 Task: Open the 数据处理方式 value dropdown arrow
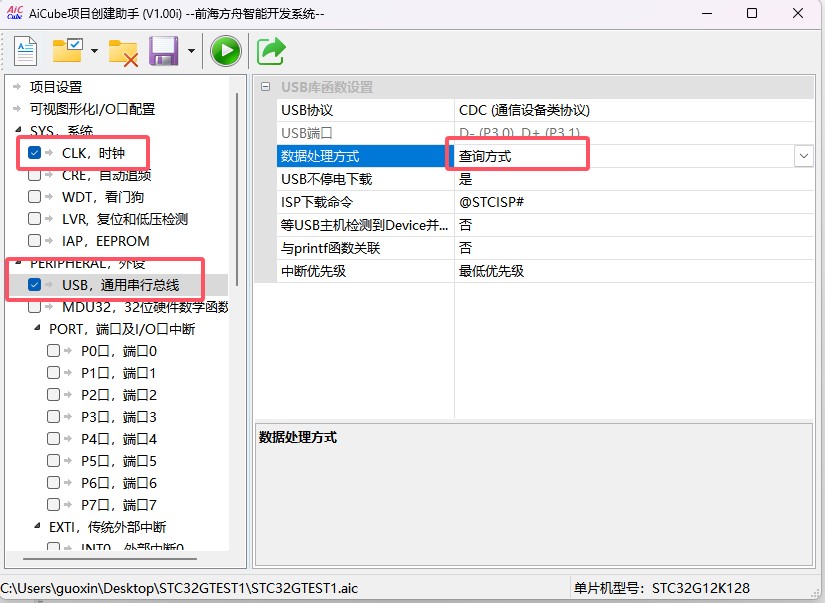coord(803,156)
